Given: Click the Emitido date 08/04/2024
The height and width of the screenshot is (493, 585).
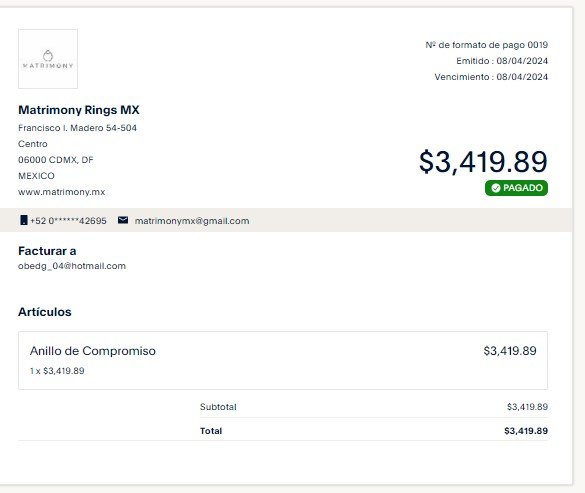Looking at the screenshot, I should tap(522, 61).
